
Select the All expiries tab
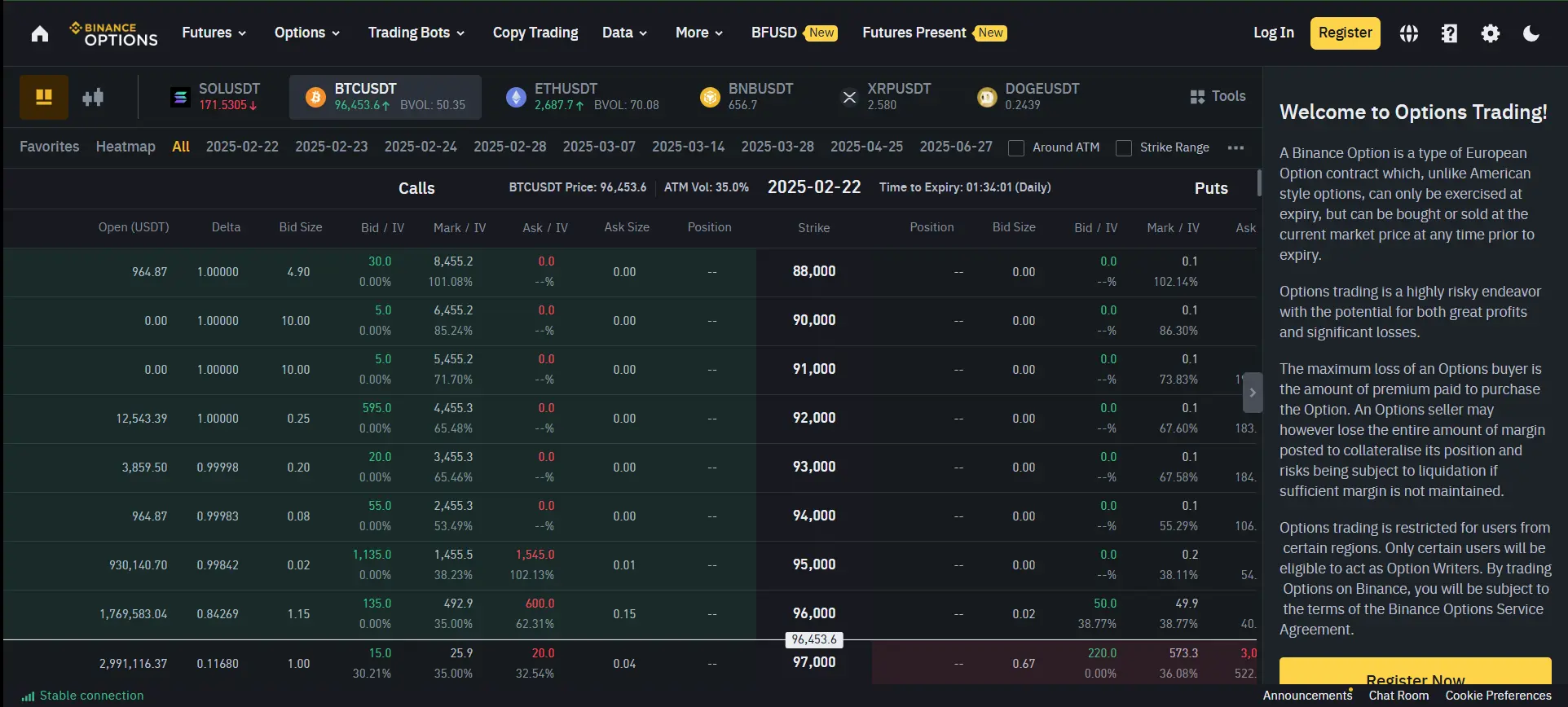181,147
